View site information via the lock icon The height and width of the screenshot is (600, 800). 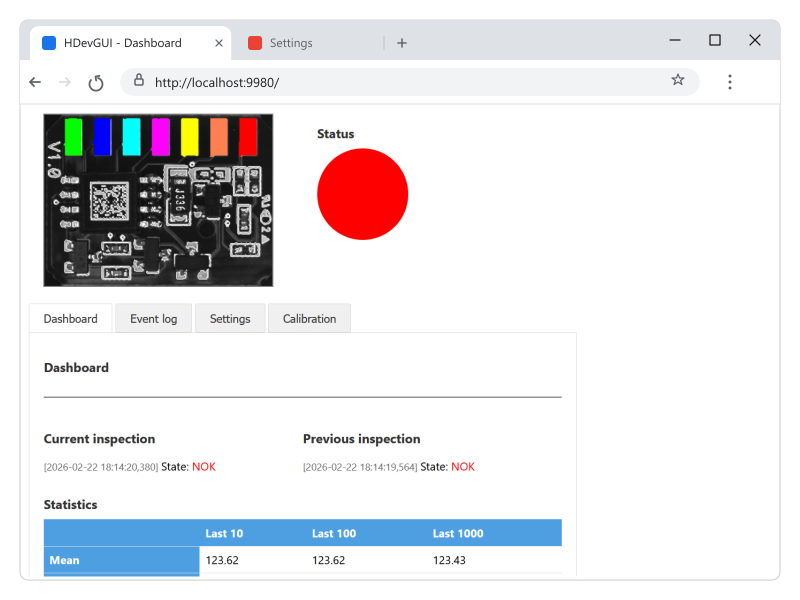click(138, 82)
